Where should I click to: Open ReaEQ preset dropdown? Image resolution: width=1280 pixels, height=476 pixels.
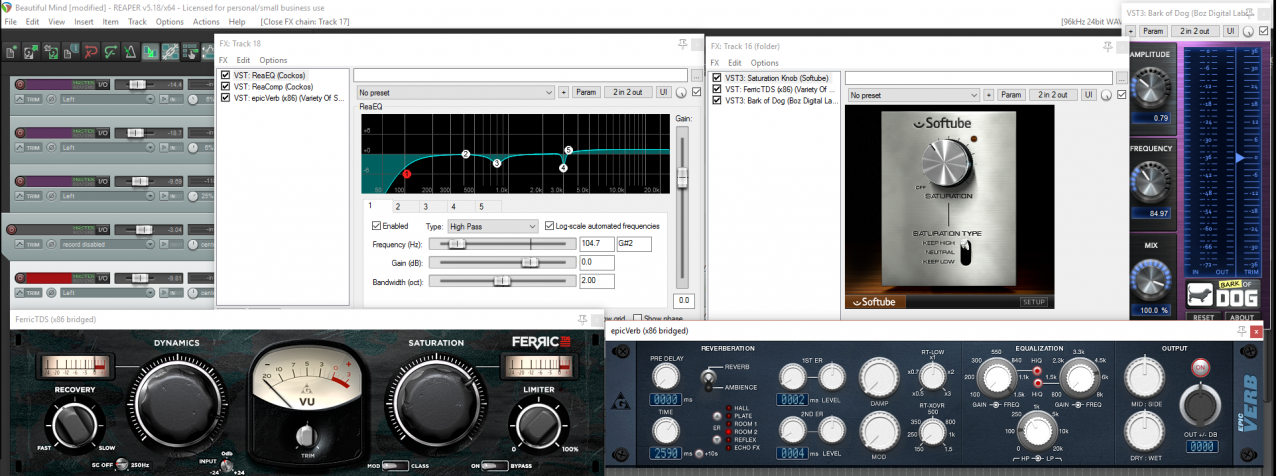455,92
